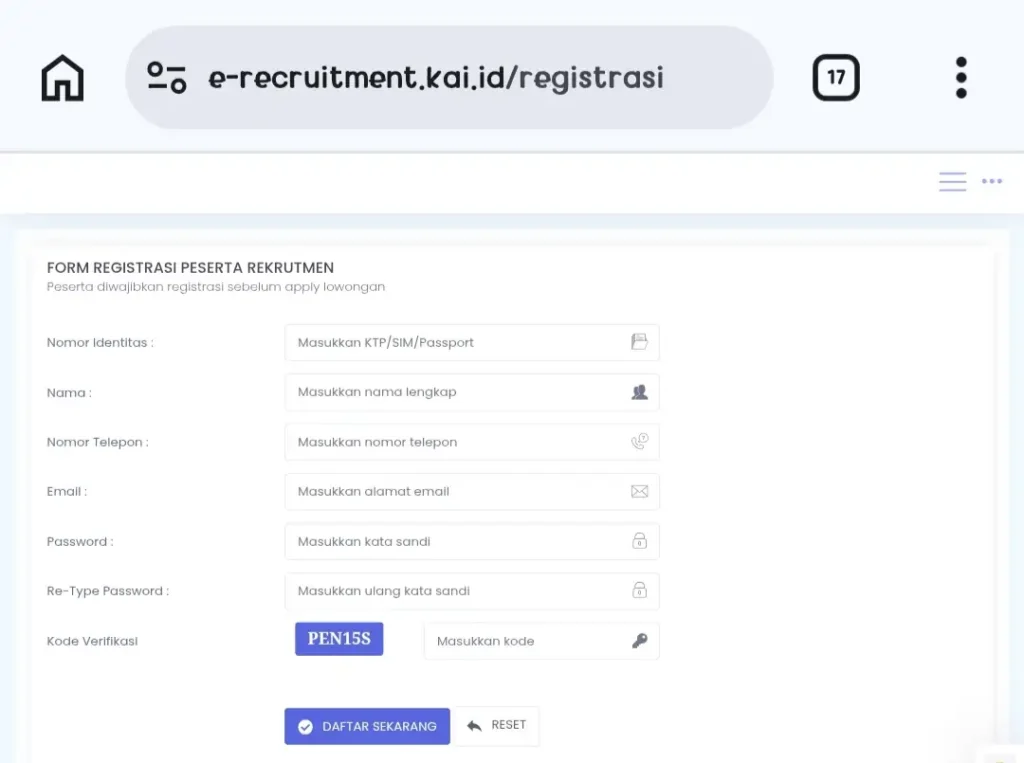Click the key icon in verification code field

[639, 641]
